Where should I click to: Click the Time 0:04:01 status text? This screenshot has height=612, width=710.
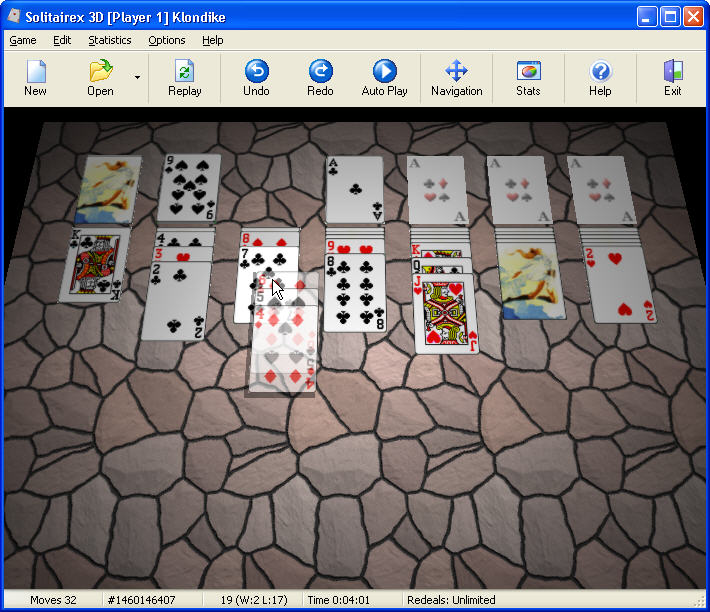tap(338, 600)
